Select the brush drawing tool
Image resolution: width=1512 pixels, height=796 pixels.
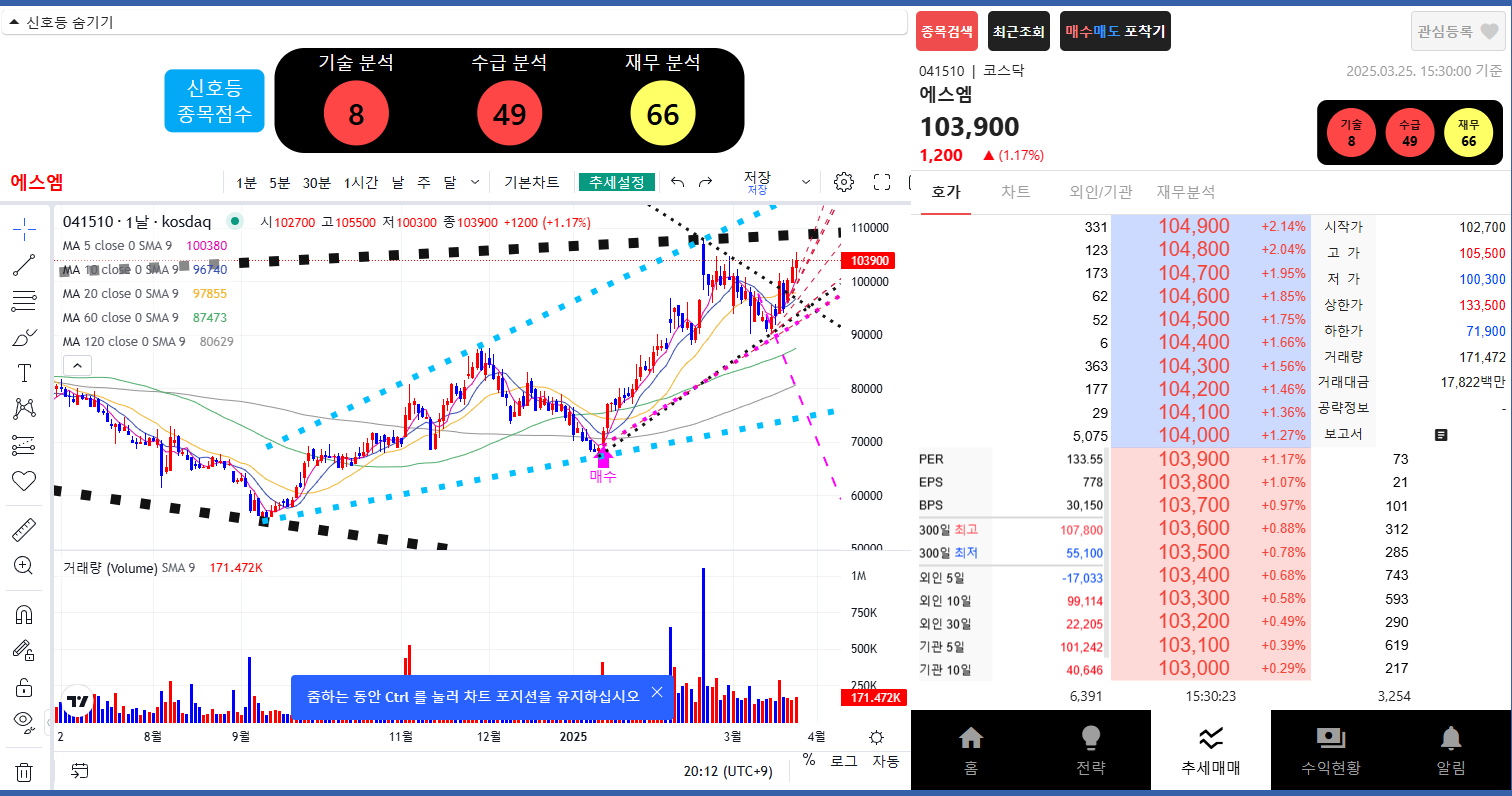[25, 338]
